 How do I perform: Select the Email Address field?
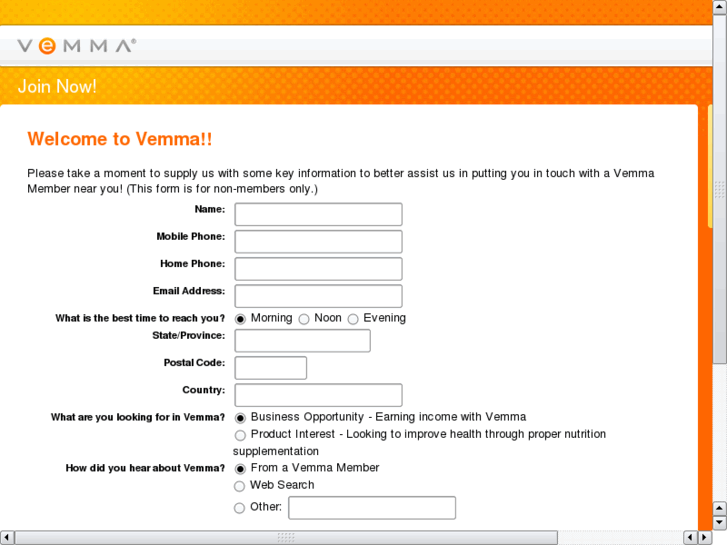point(319,296)
